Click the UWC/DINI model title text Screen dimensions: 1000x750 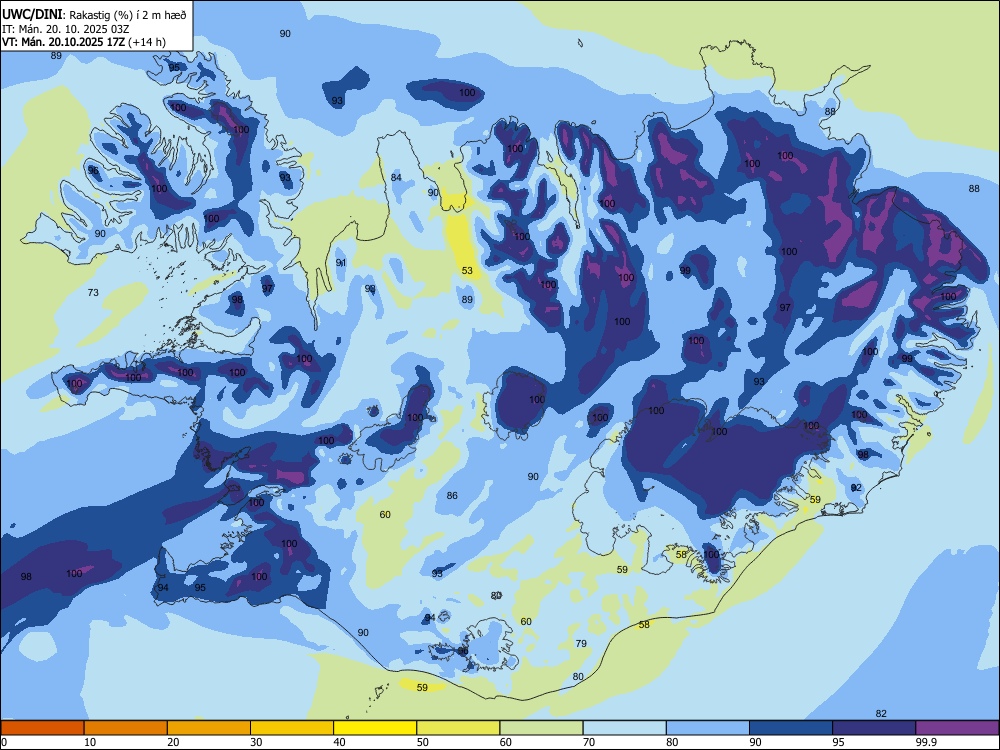(32, 14)
